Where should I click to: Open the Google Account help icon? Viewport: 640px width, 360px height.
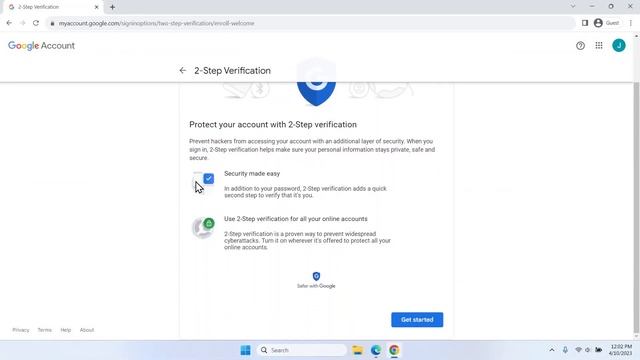(x=580, y=46)
